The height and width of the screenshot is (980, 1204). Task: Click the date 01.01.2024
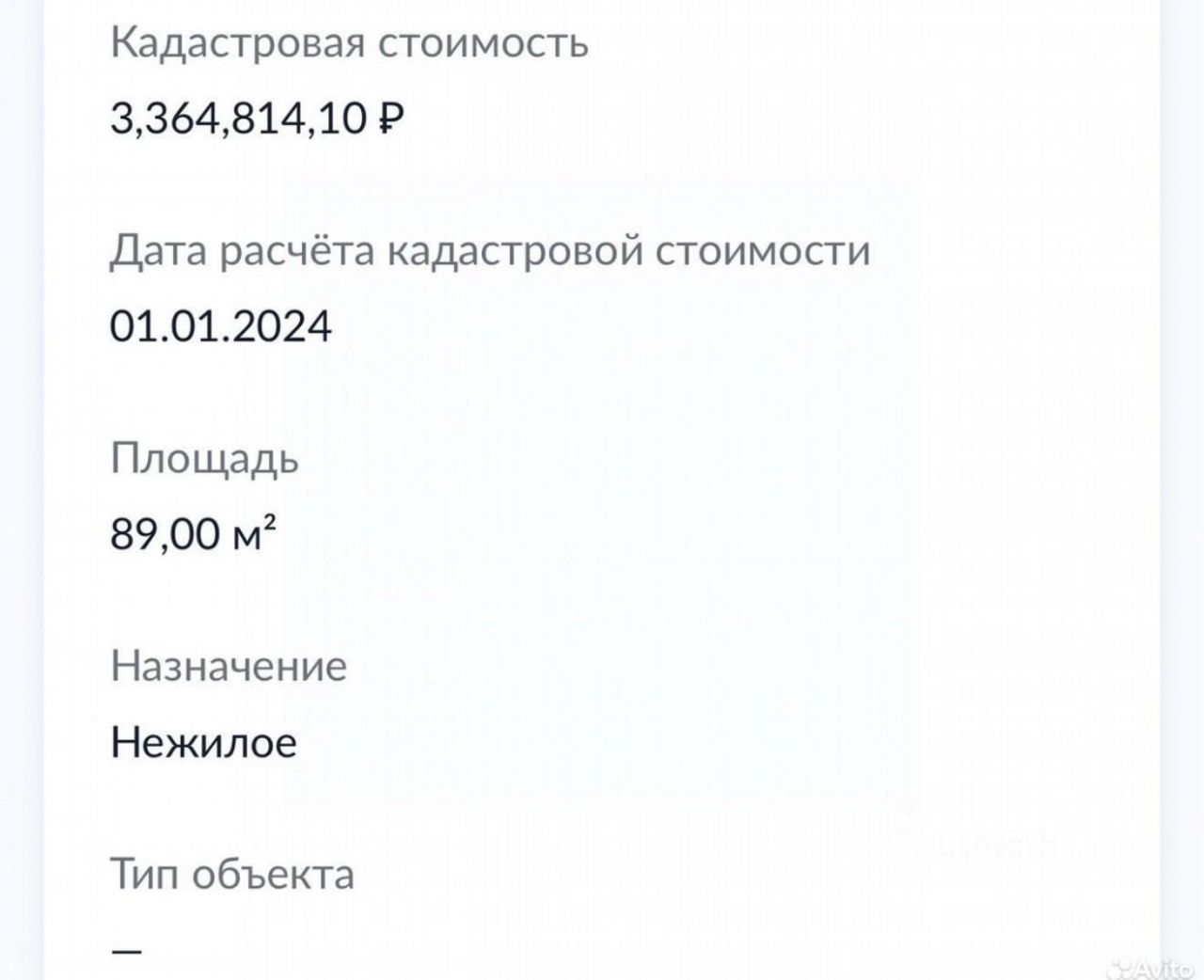(221, 326)
